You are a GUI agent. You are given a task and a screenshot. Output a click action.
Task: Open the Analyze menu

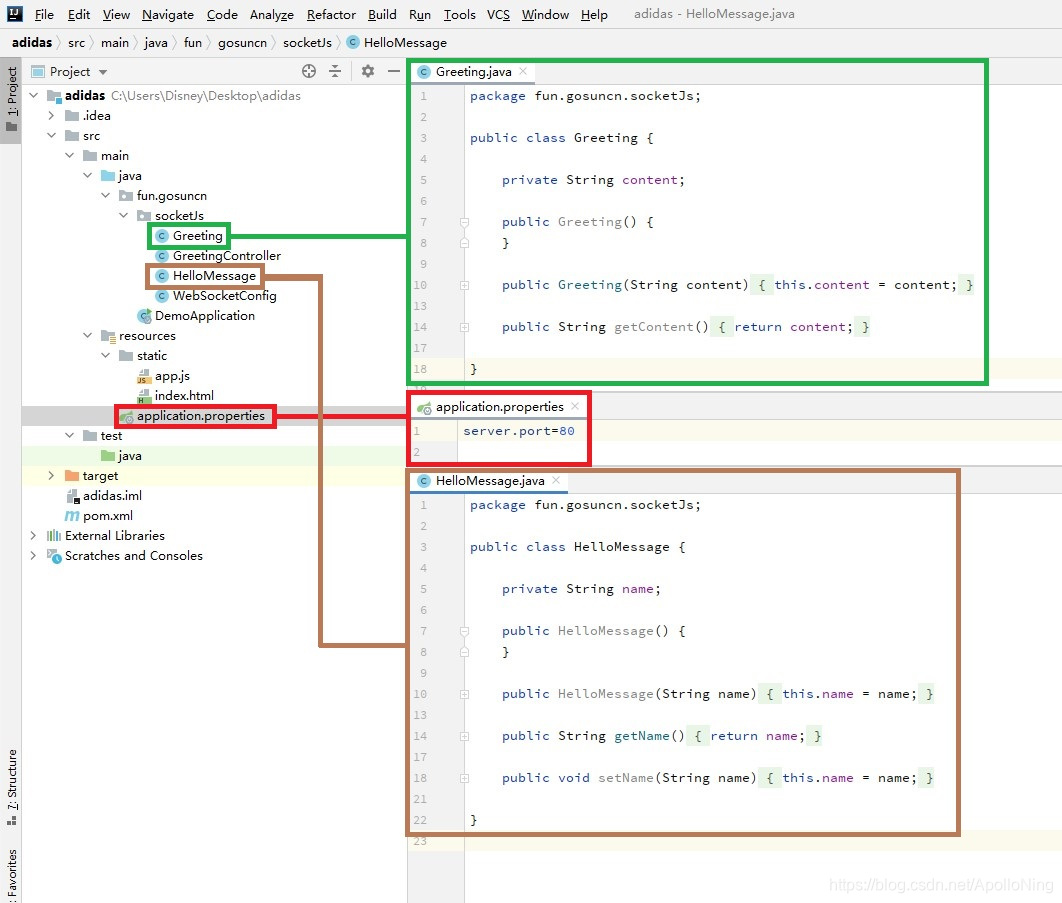tap(272, 14)
